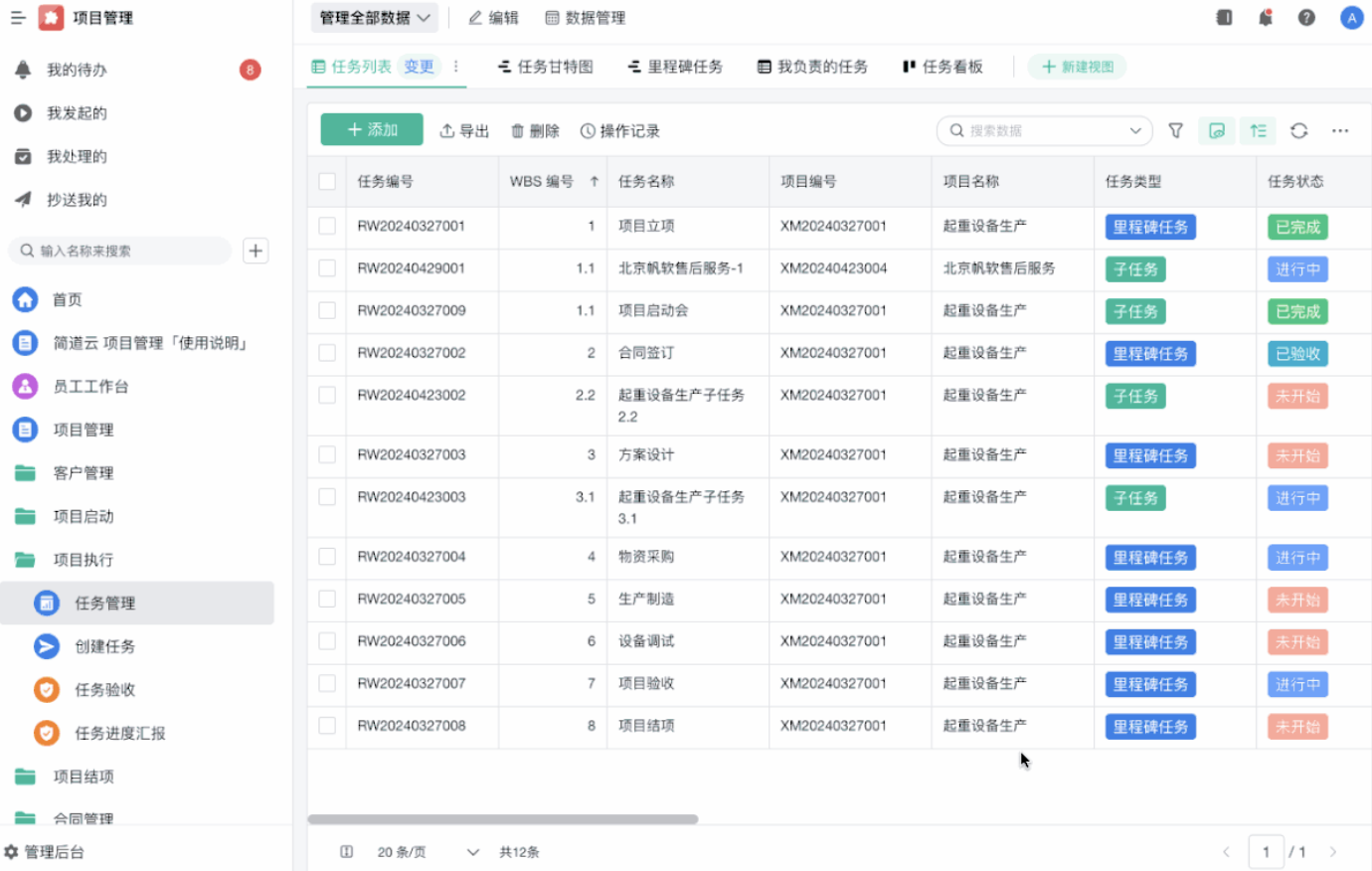The image size is (1372, 871).
Task: Check the row checkbox for RW20240327001
Action: point(326,226)
